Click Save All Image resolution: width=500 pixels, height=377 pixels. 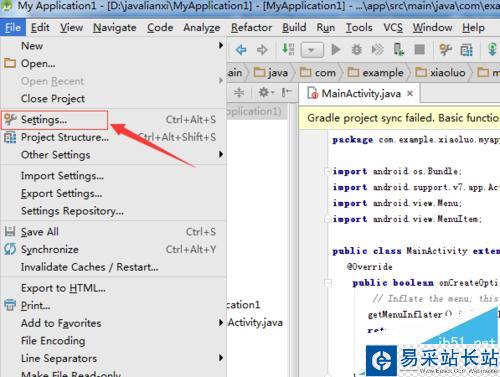click(x=113, y=232)
